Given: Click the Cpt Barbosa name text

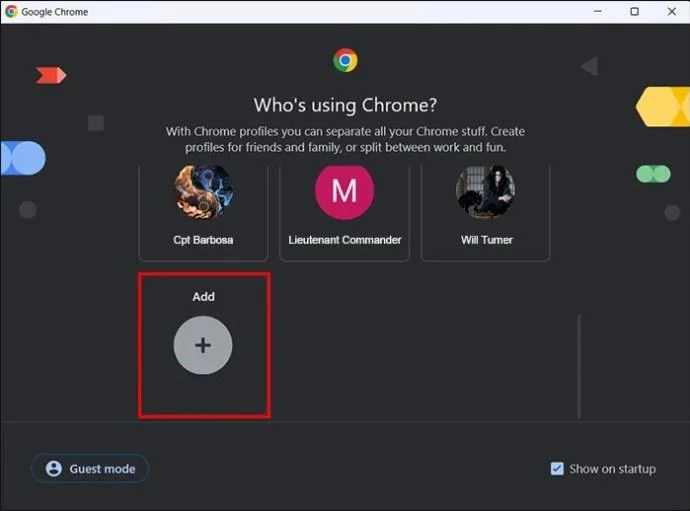Looking at the screenshot, I should coord(203,240).
